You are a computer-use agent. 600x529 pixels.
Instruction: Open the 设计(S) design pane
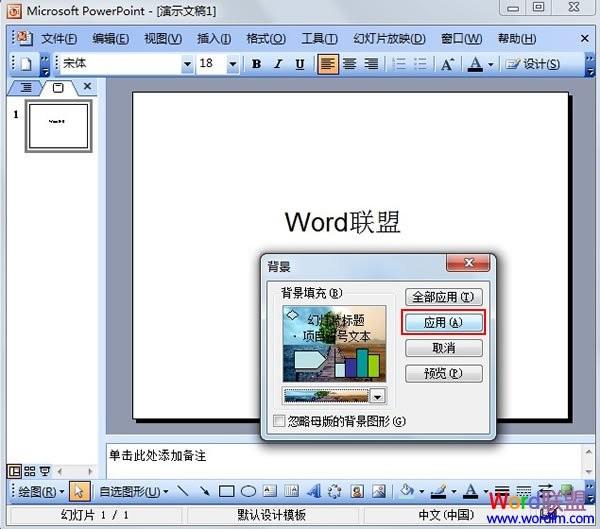tap(533, 64)
